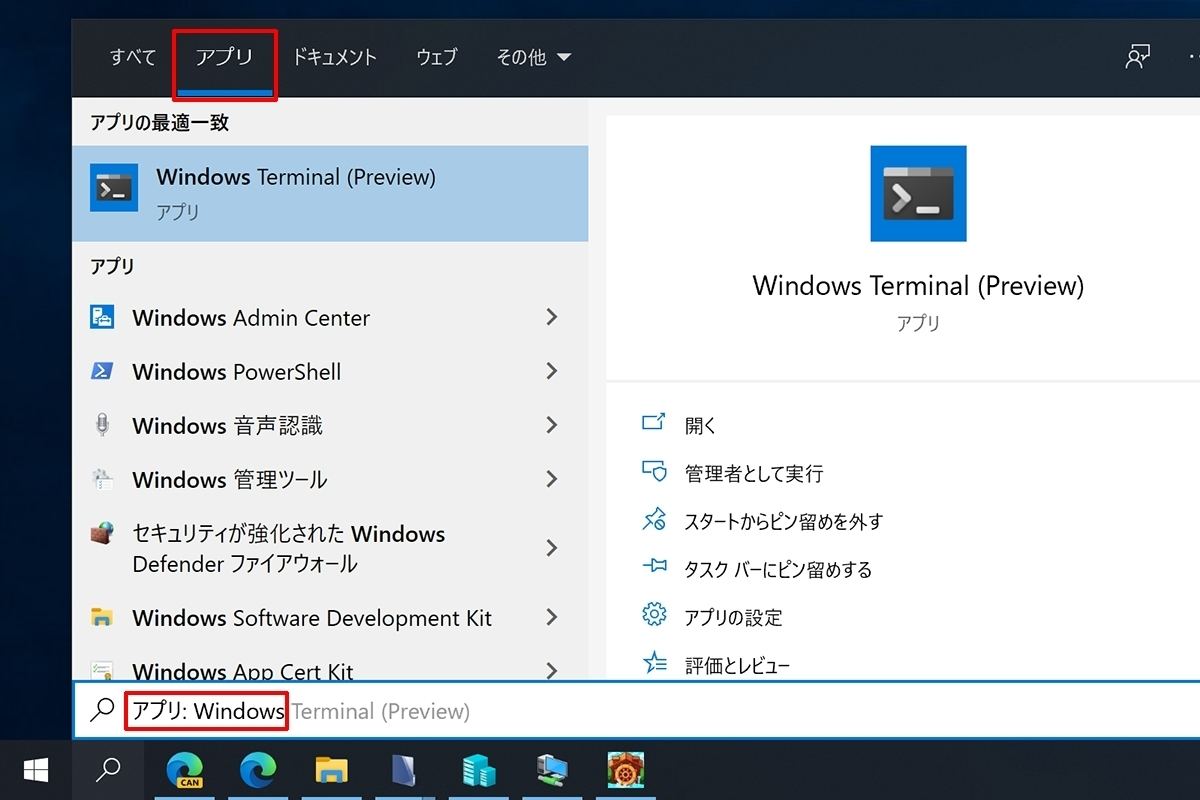Open the purple document app on taskbar
Screen dimensions: 1200x800
(405, 770)
